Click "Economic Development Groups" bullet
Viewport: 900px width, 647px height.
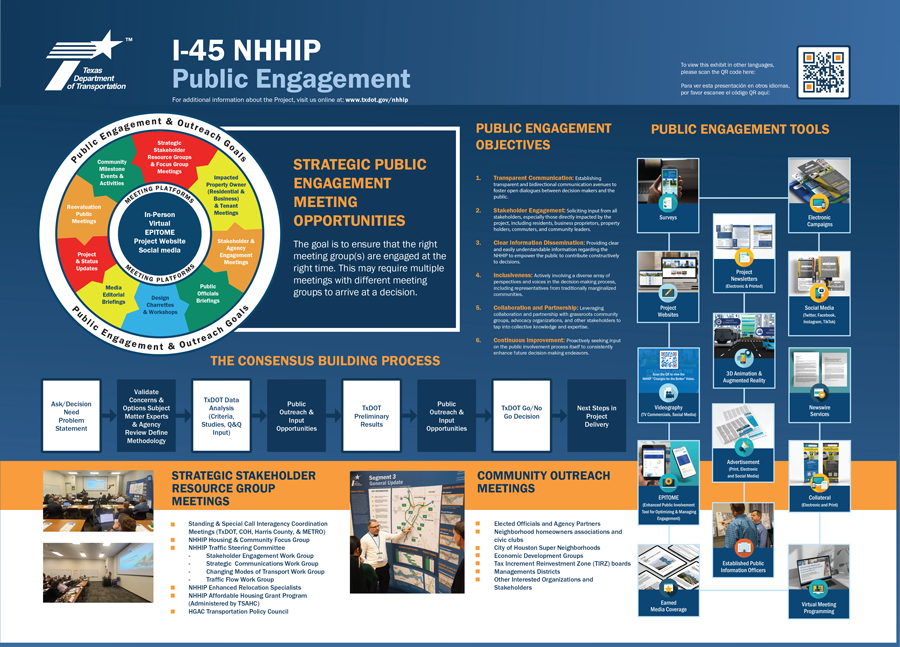[x=538, y=556]
